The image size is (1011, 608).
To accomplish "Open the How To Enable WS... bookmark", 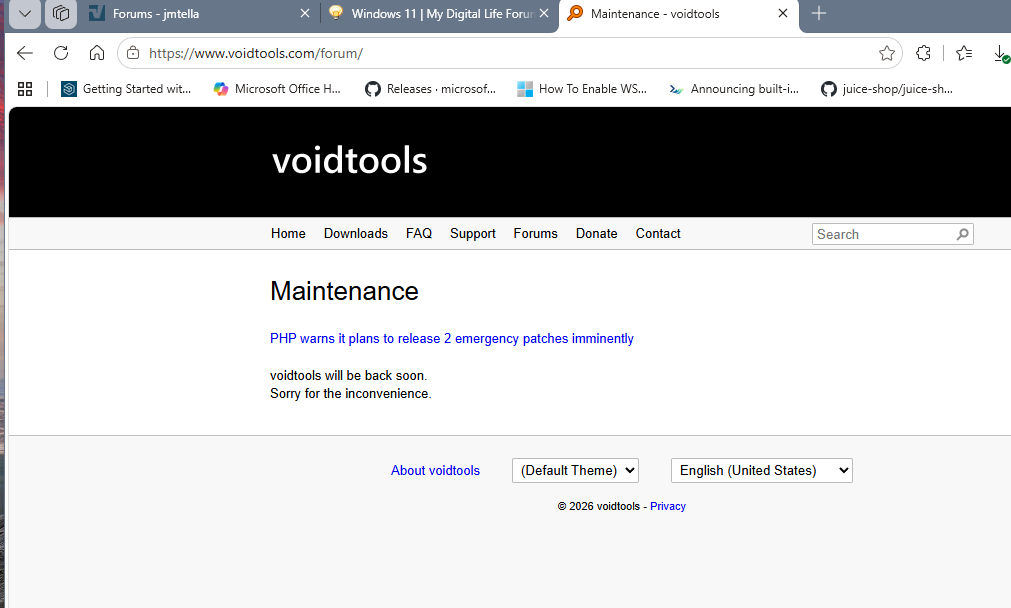I will pyautogui.click(x=582, y=89).
